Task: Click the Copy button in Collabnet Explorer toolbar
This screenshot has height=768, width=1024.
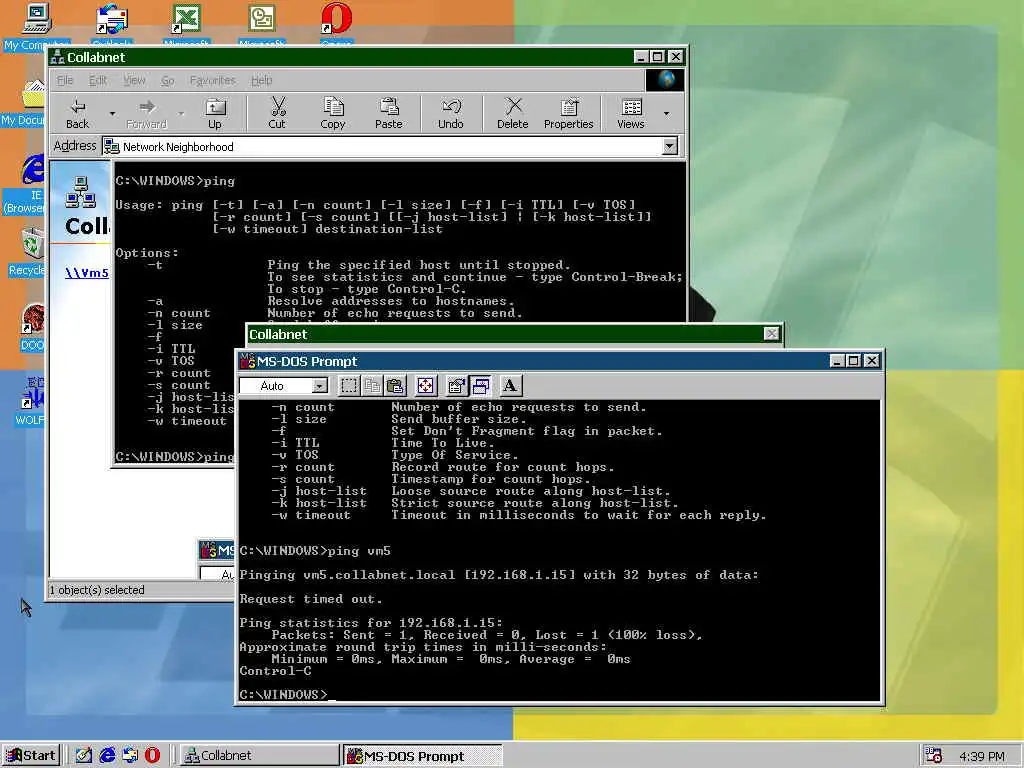Action: click(x=333, y=114)
